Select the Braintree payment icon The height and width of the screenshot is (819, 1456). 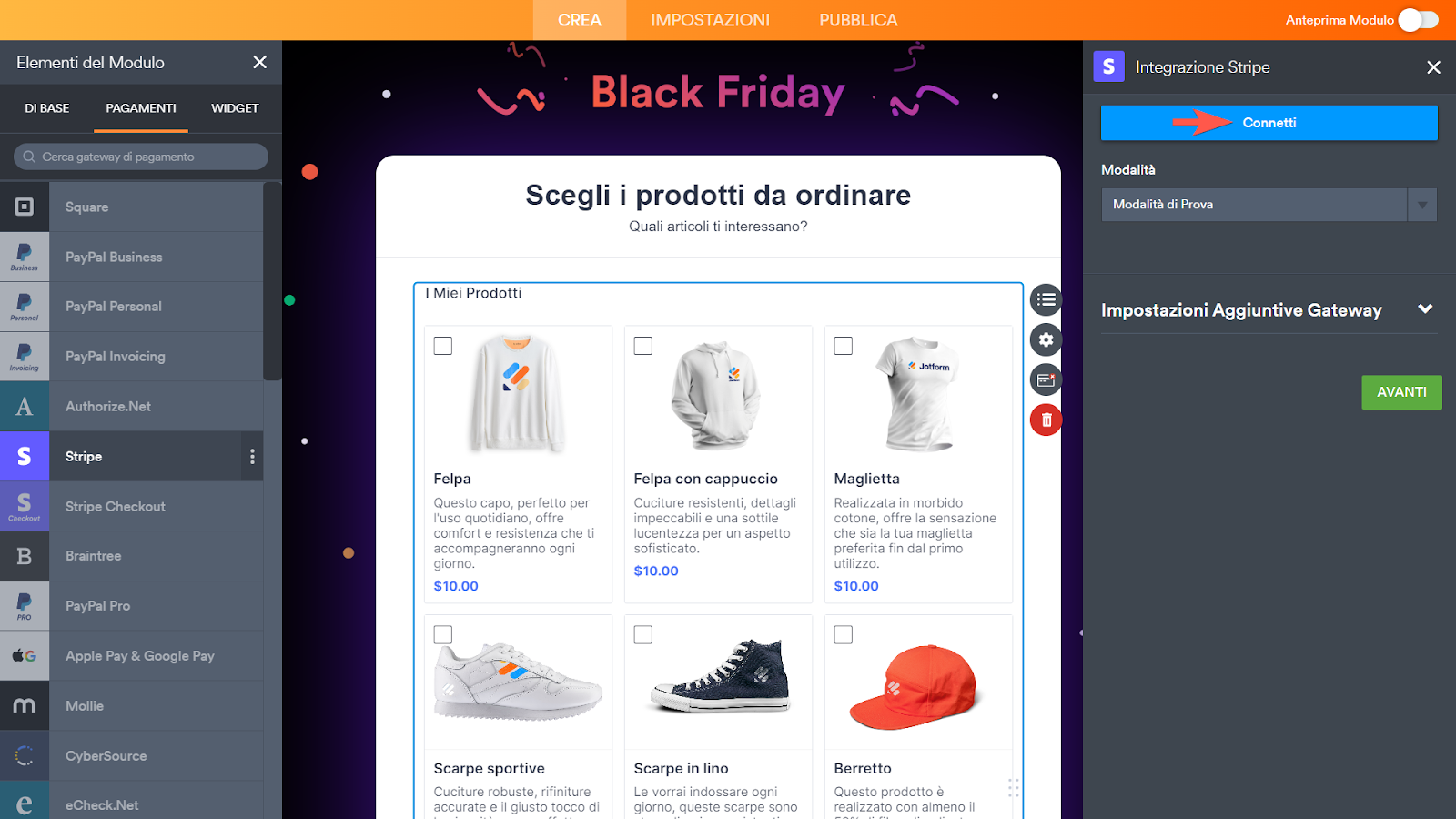coord(25,556)
